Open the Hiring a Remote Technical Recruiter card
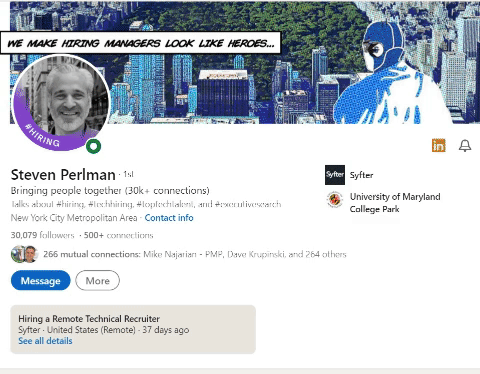 point(133,329)
